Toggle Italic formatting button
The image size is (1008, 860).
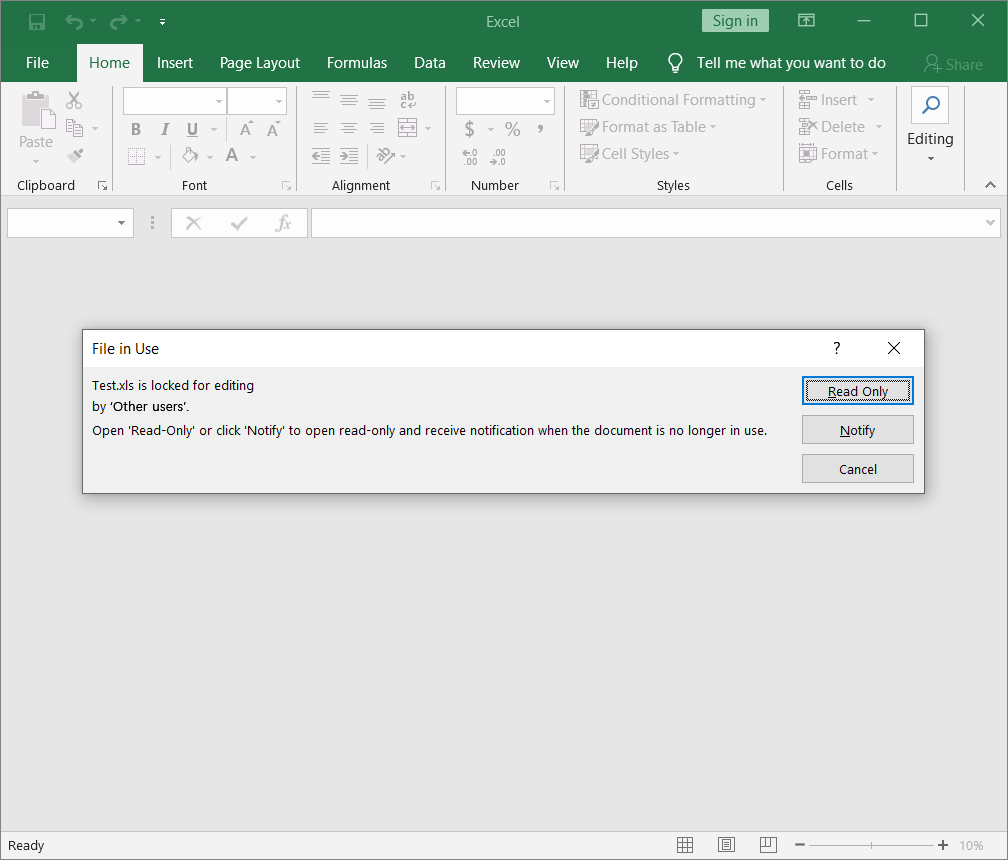click(164, 129)
